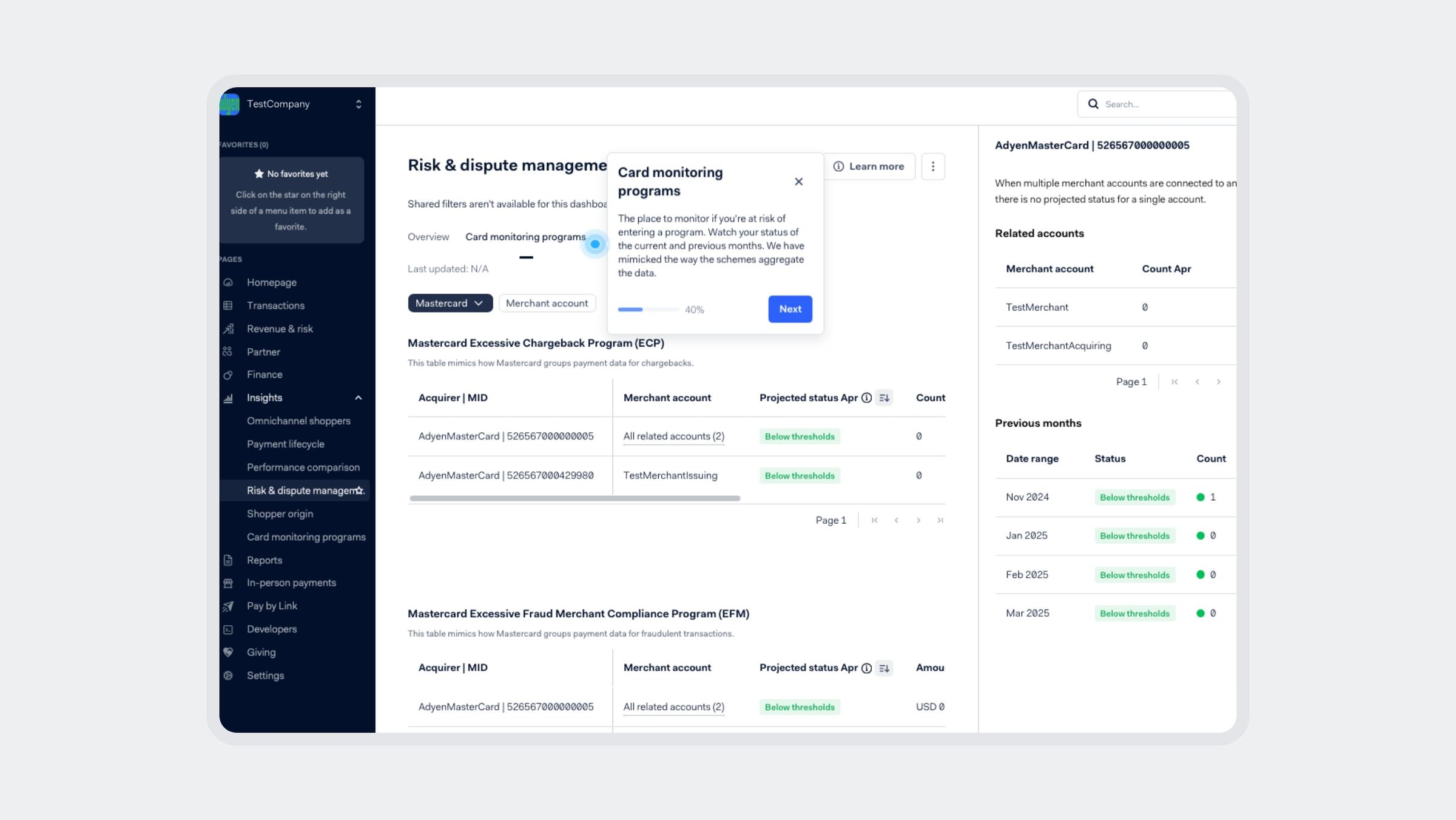Open Performance comparison insight
This screenshot has width=1456, height=820.
[303, 467]
